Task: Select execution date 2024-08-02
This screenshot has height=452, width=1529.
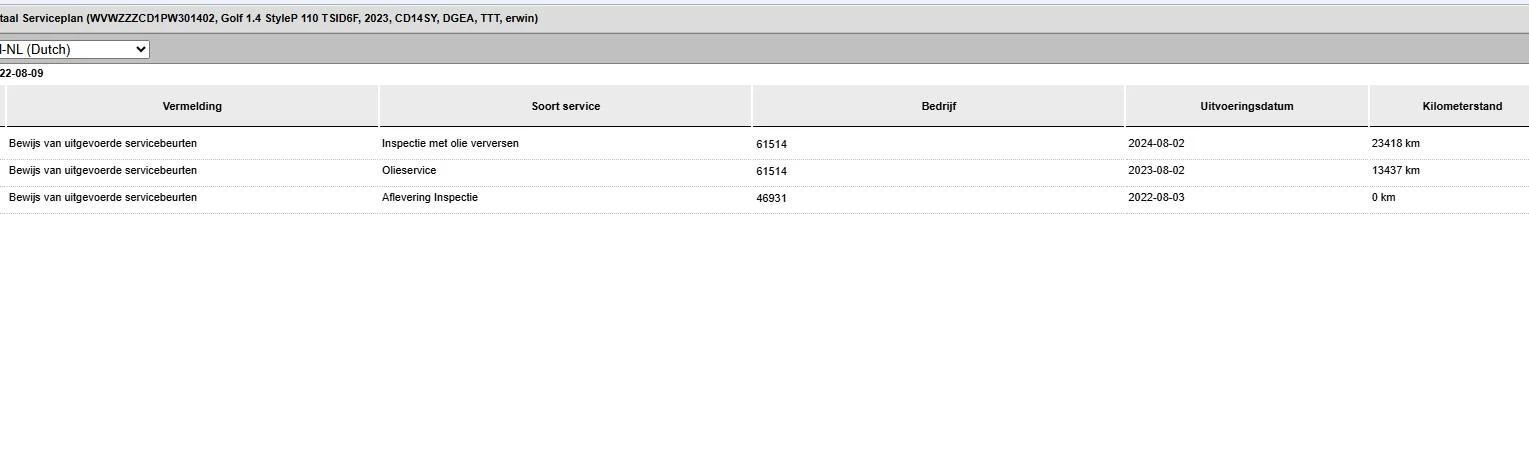Action: click(x=1156, y=144)
